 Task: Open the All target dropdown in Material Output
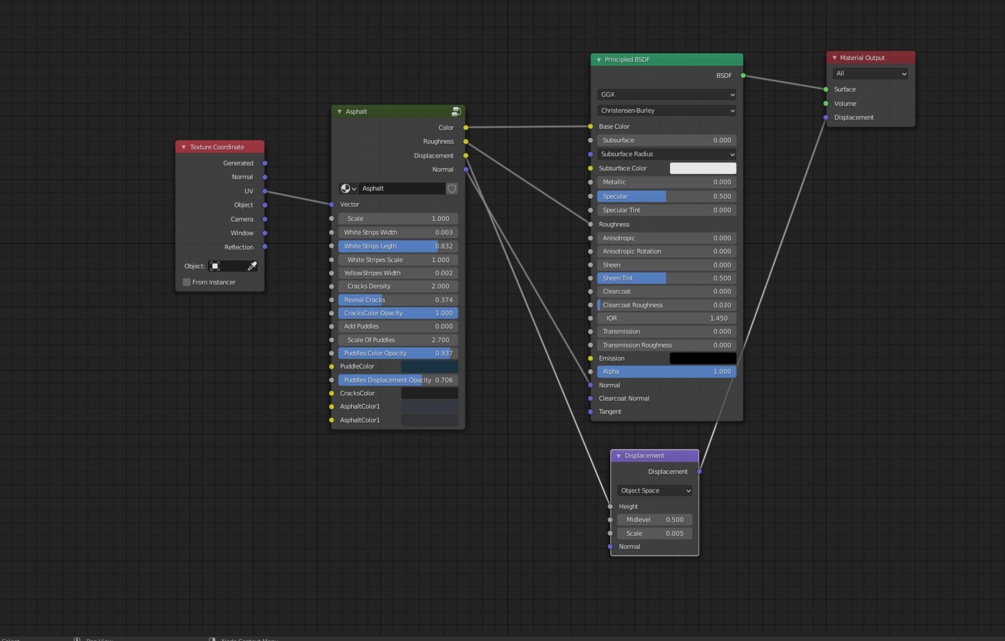[x=870, y=74]
